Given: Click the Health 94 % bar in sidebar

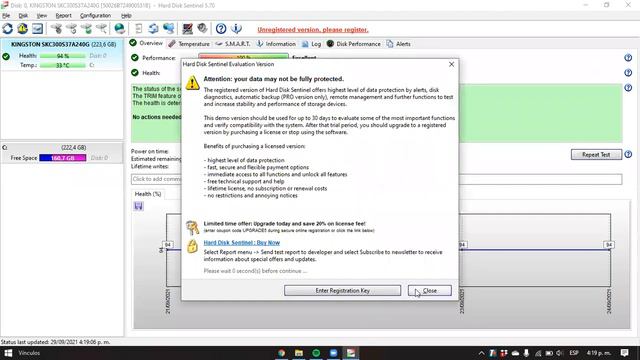Looking at the screenshot, I should 63,56.
